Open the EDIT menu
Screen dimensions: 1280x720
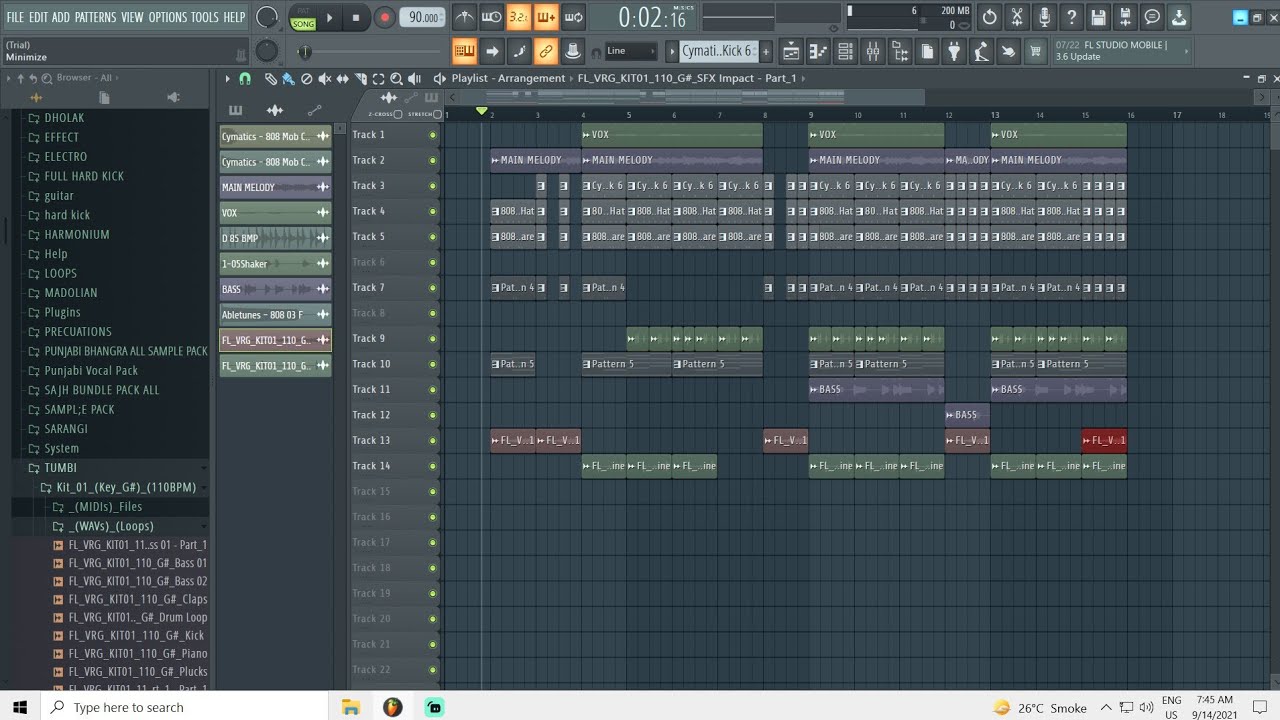coord(38,17)
